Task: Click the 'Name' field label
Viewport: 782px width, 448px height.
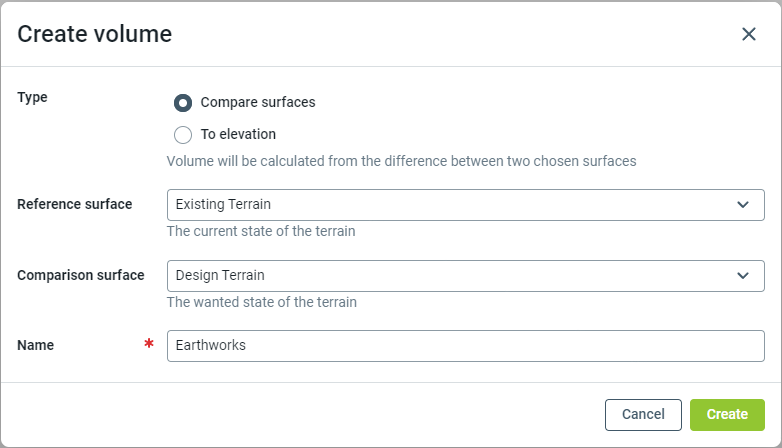Action: pyautogui.click(x=36, y=345)
